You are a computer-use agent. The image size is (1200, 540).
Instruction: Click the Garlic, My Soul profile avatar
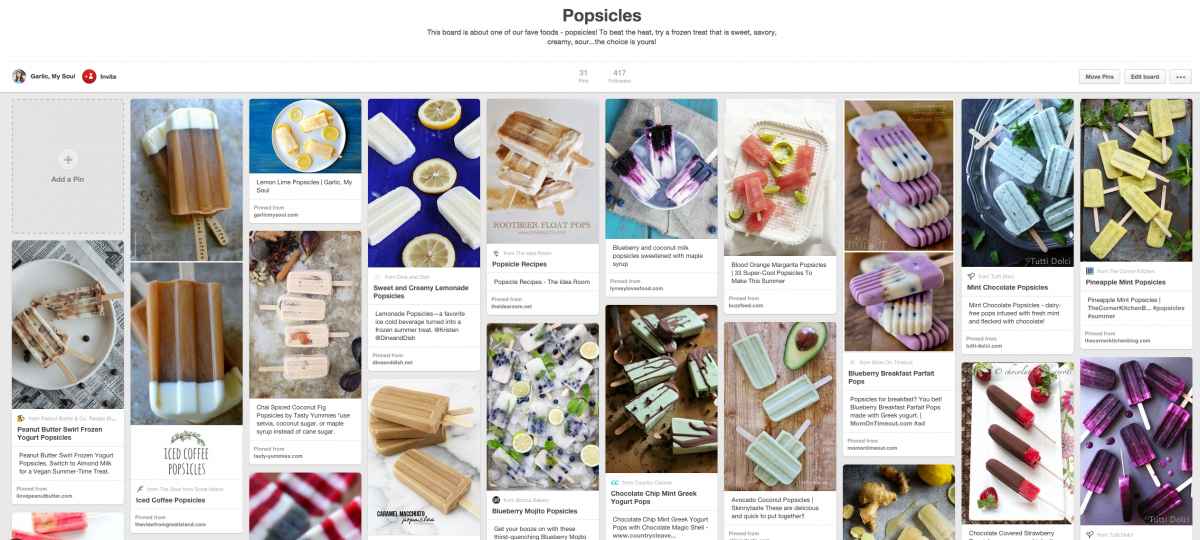[x=19, y=76]
